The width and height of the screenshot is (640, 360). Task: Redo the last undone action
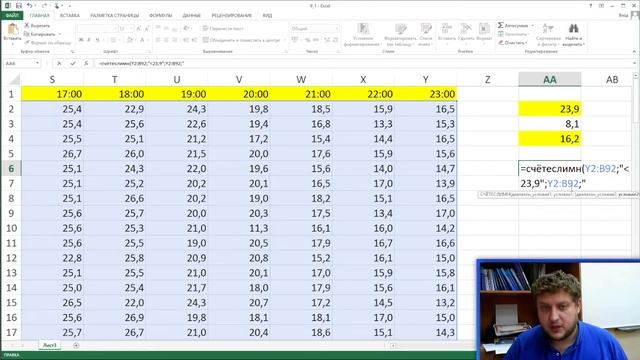[44, 6]
